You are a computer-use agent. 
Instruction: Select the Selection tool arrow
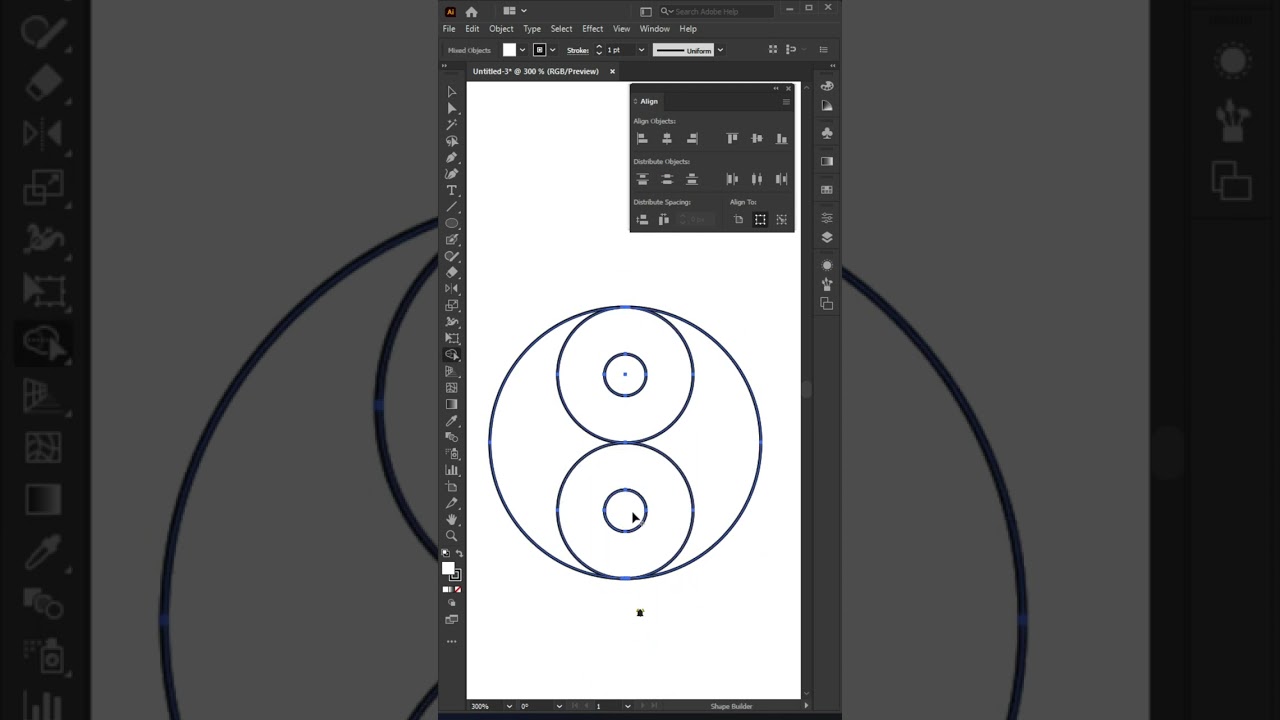451,91
